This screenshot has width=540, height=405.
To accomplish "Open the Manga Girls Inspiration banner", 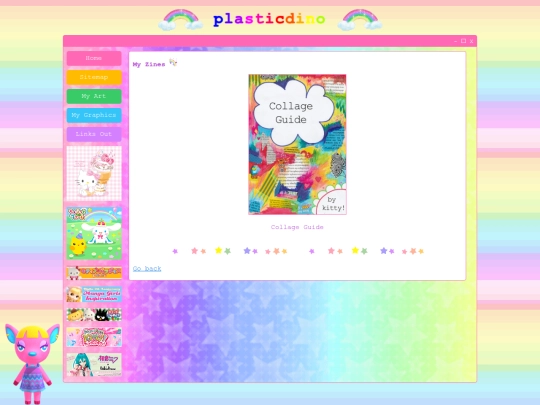I will pyautogui.click(x=94, y=294).
